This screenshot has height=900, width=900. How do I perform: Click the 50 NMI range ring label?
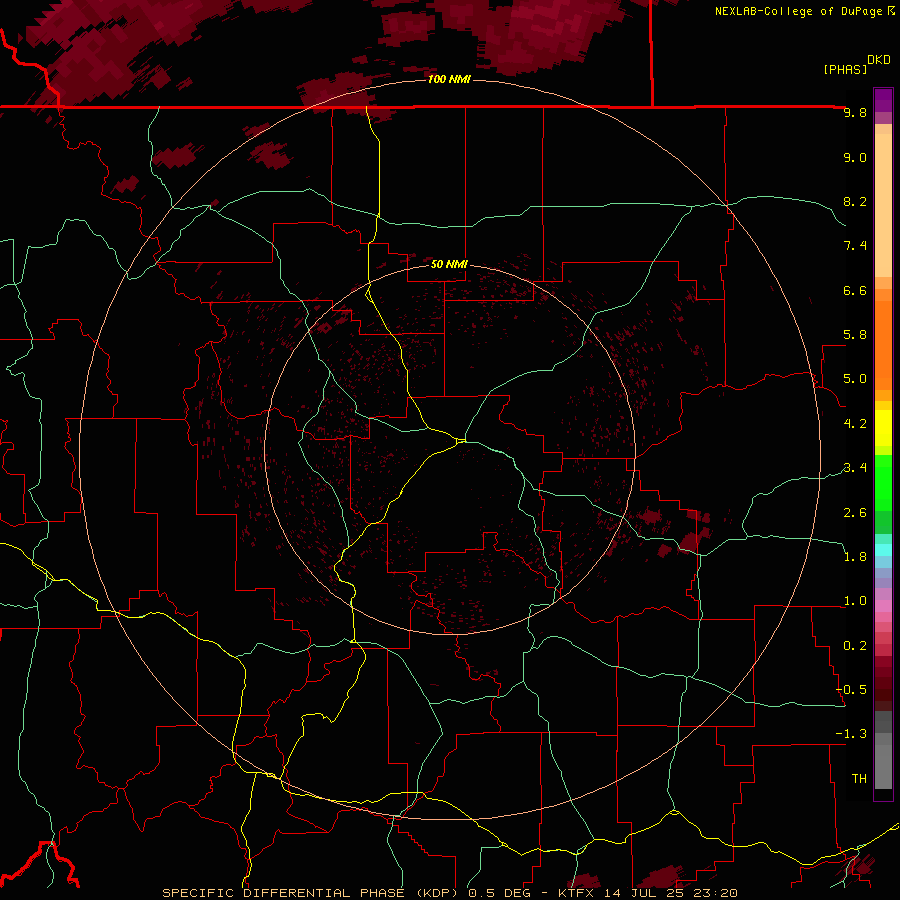point(449,264)
